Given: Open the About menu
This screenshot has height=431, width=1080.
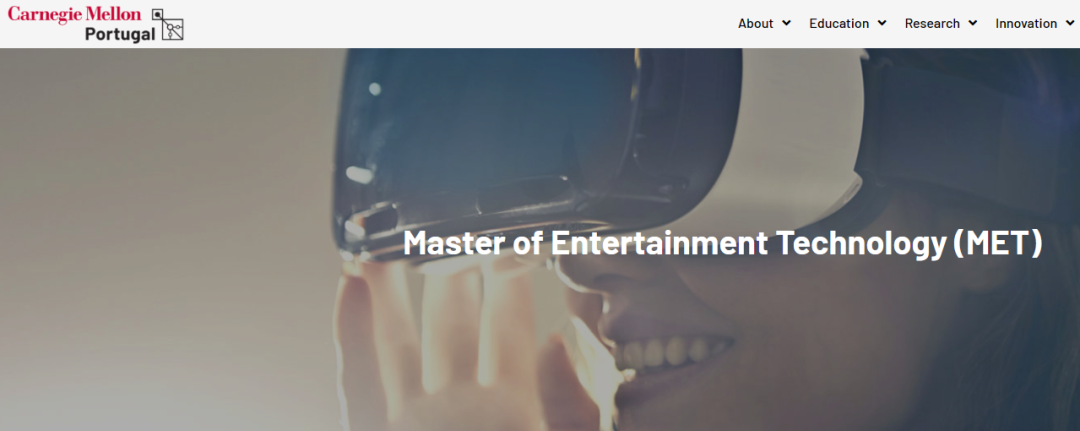Looking at the screenshot, I should tap(756, 23).
